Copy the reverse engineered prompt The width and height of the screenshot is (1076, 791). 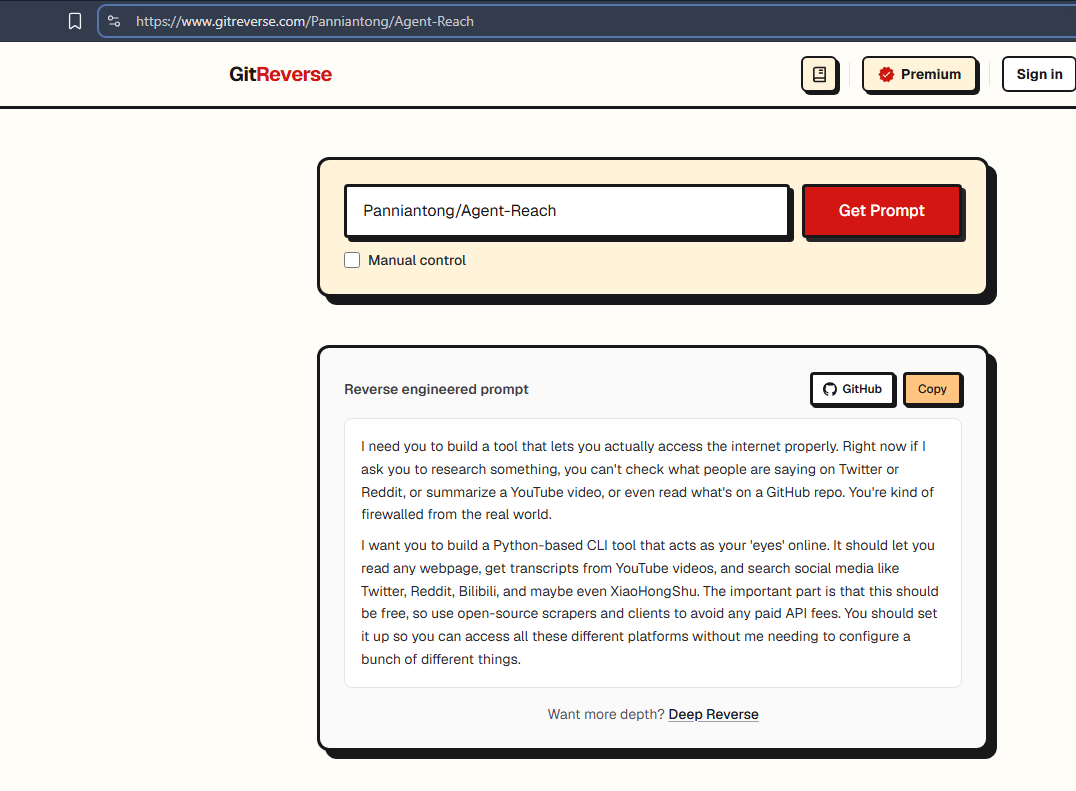point(932,389)
